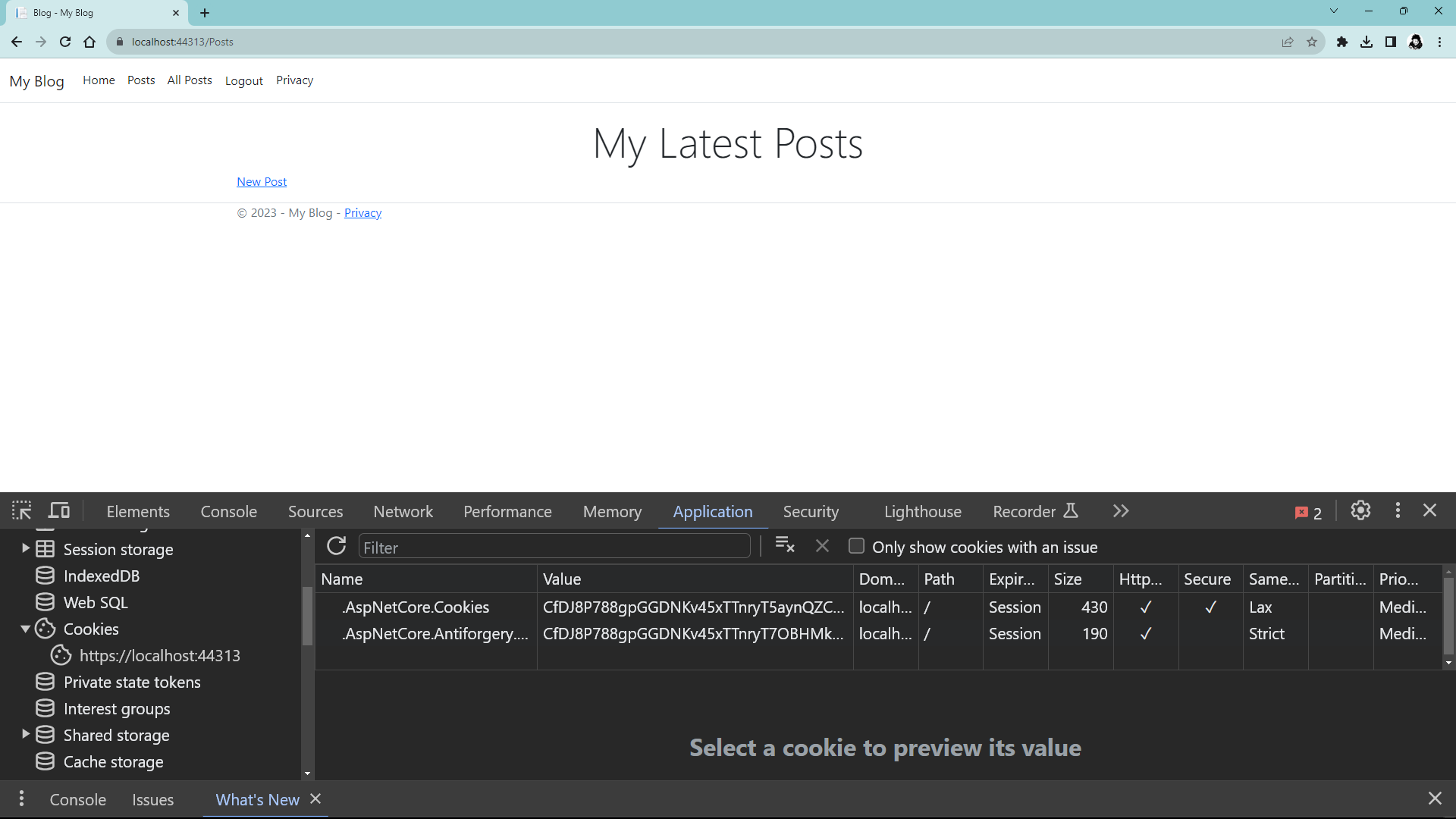Open DevTools settings gear

click(x=1360, y=510)
